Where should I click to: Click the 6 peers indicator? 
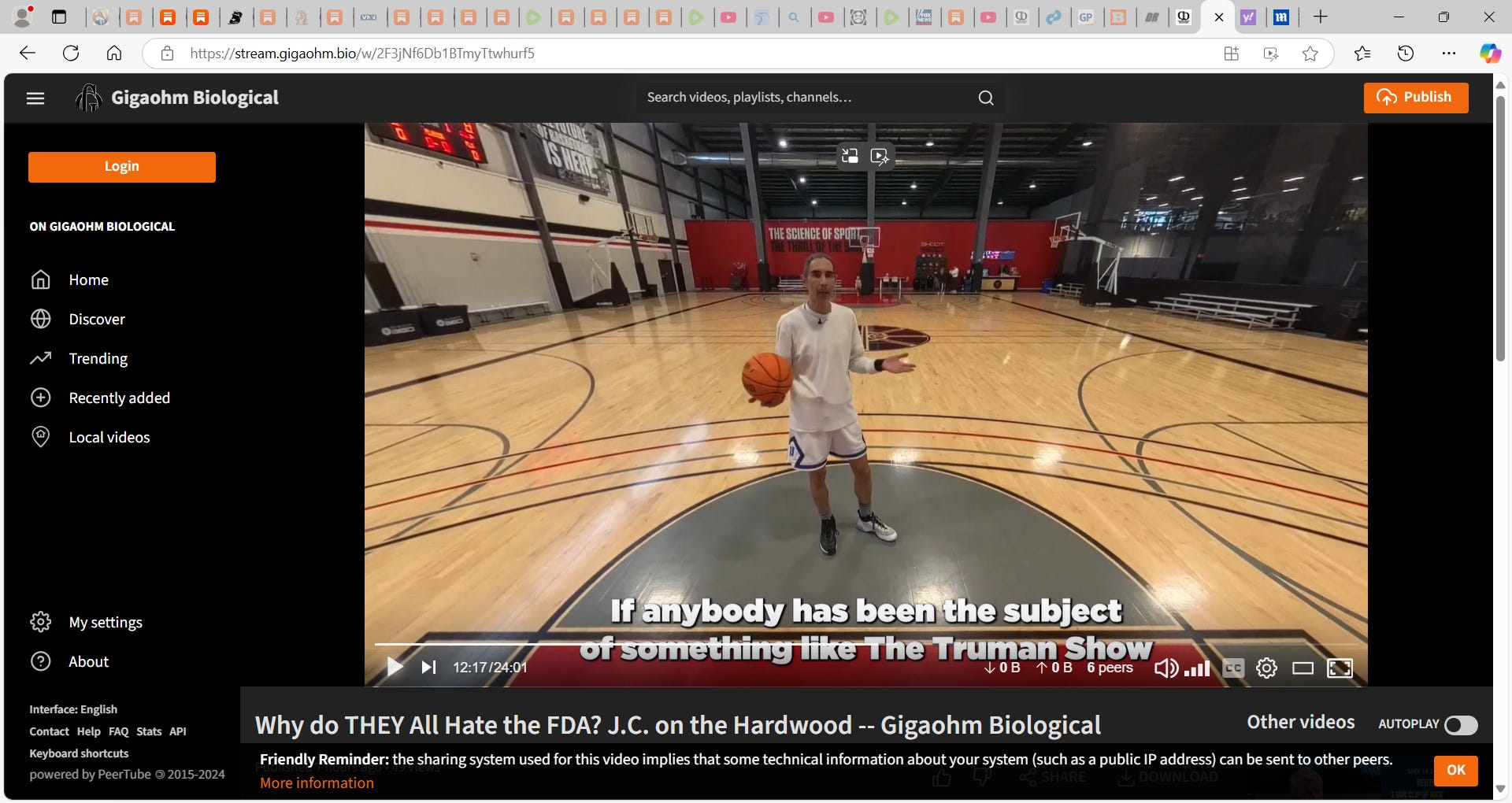click(1110, 668)
